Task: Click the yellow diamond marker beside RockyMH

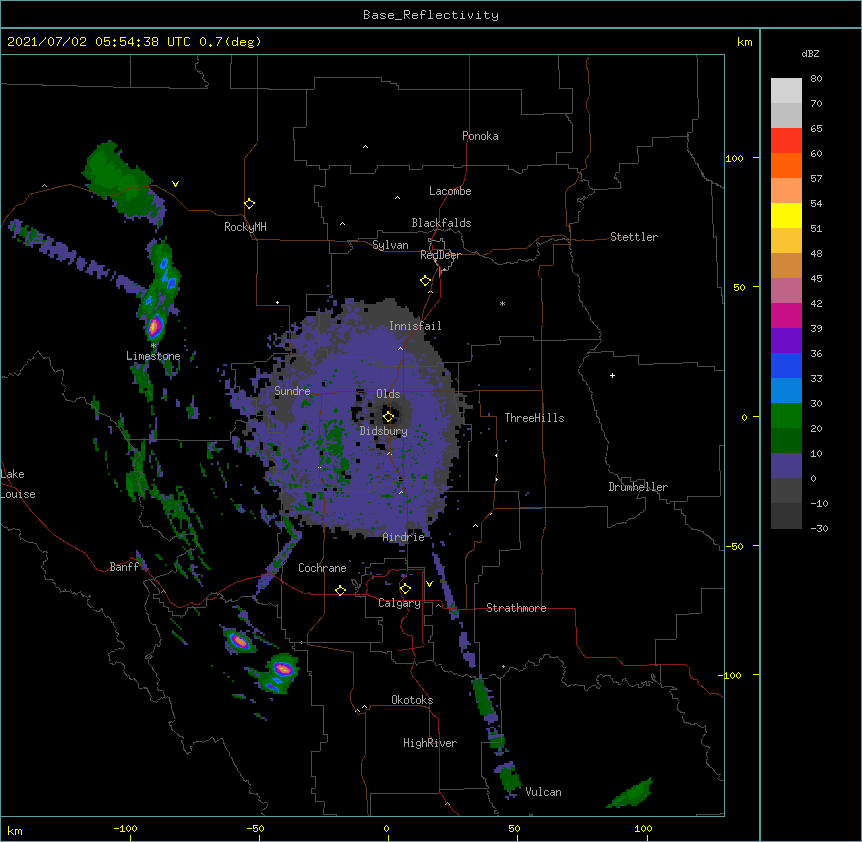Action: (249, 204)
